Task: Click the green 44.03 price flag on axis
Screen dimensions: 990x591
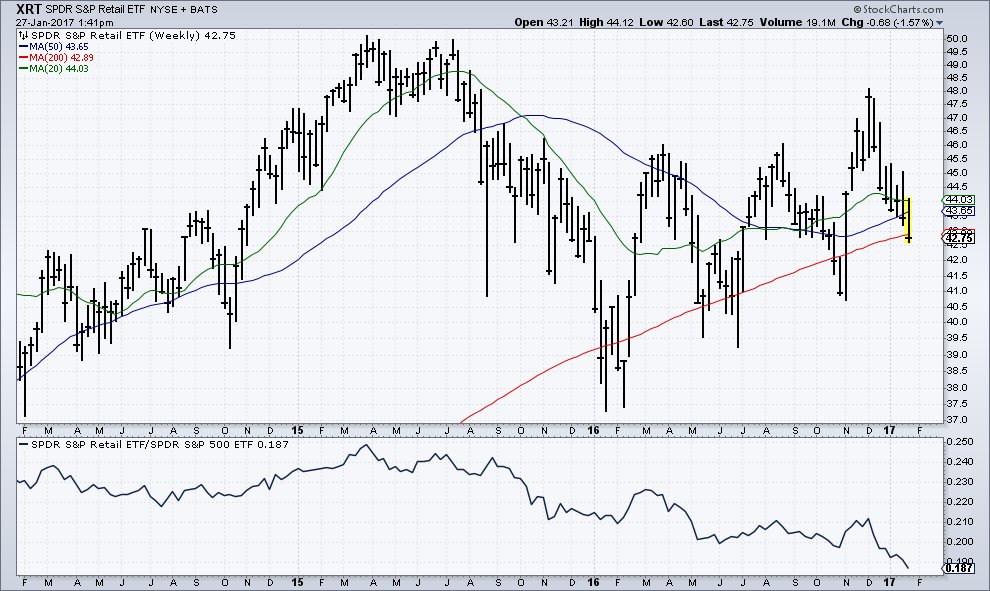Action: point(958,200)
